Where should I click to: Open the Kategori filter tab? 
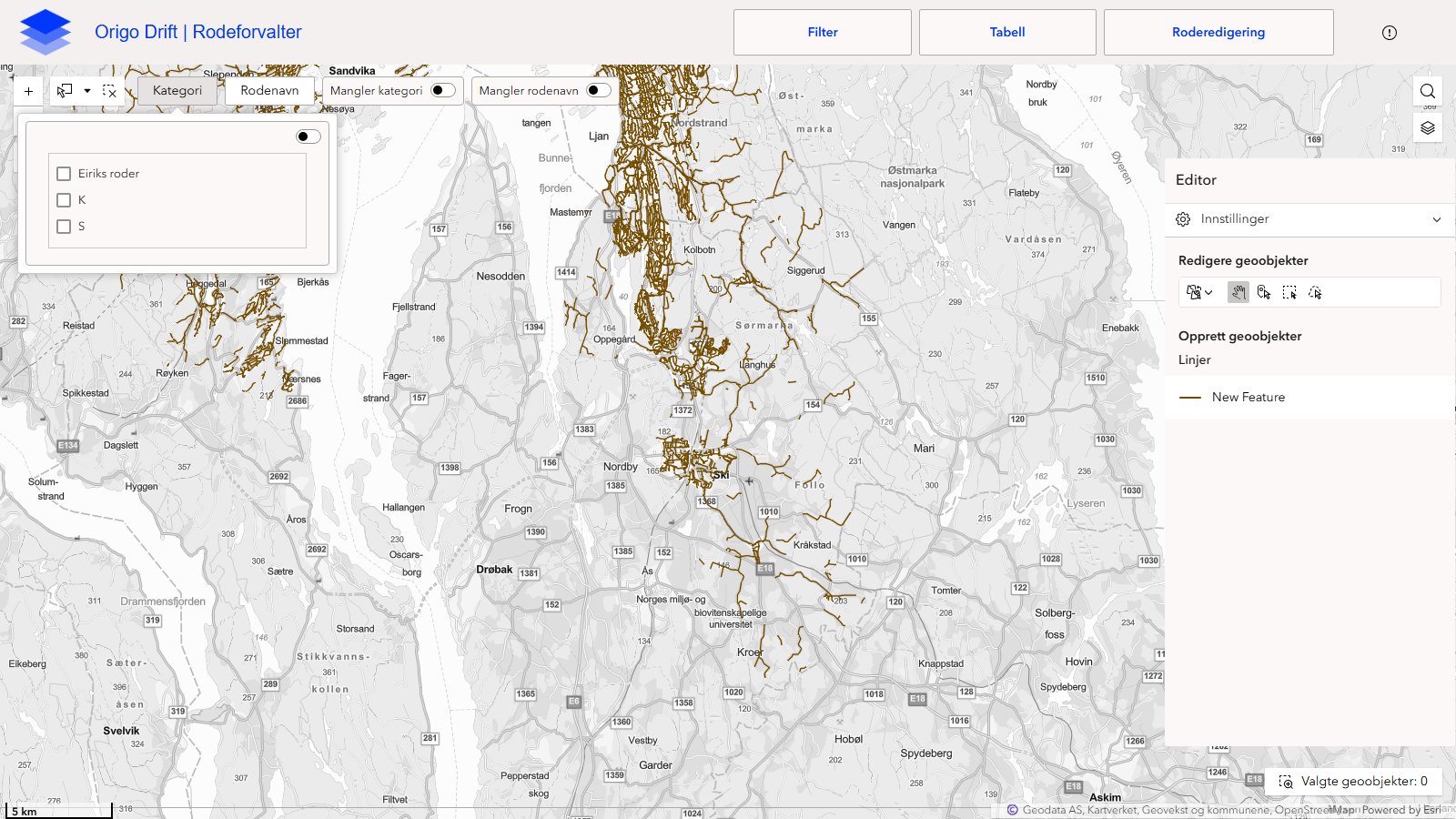pyautogui.click(x=177, y=90)
